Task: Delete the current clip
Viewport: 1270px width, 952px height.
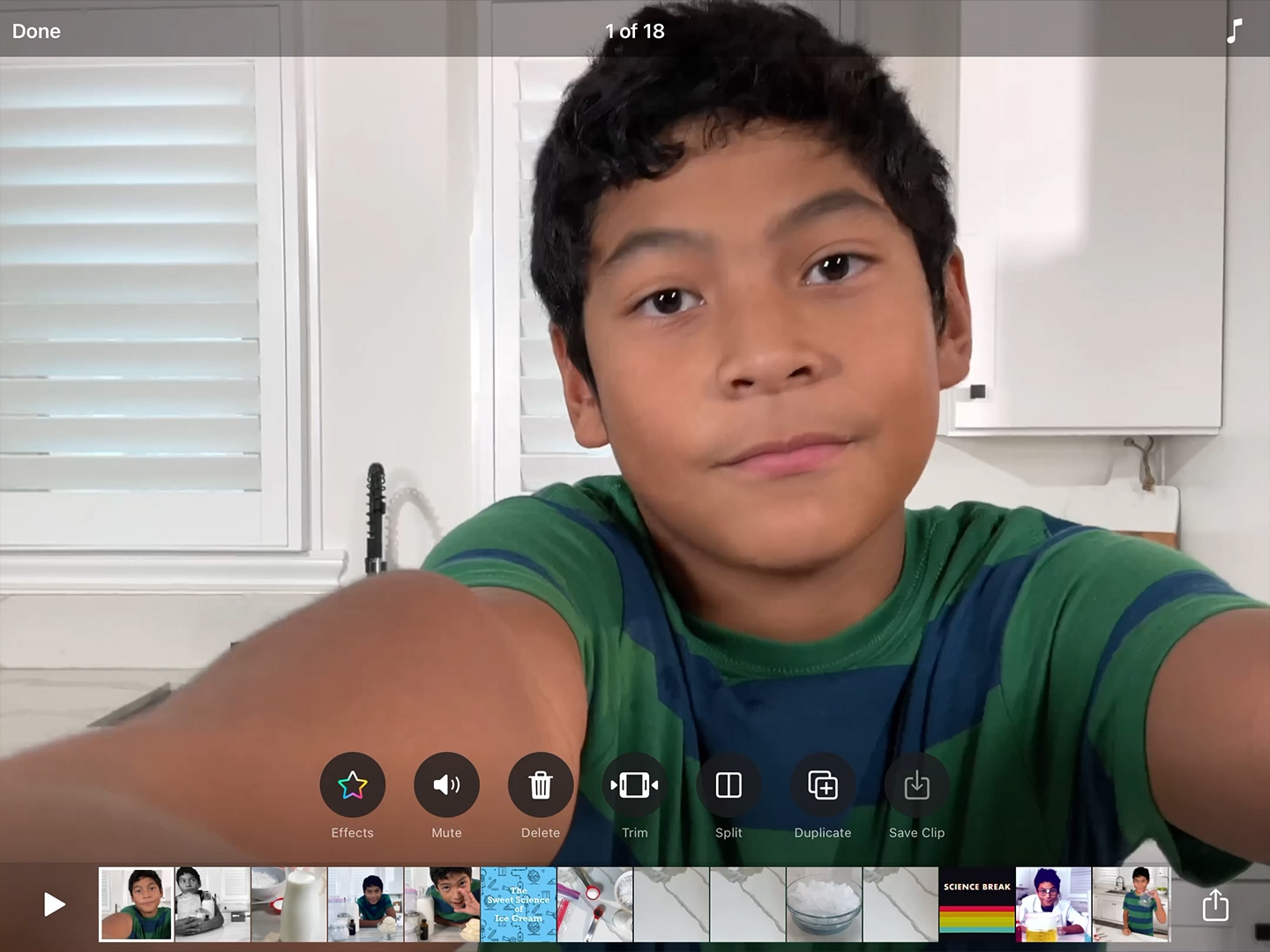Action: 541,785
